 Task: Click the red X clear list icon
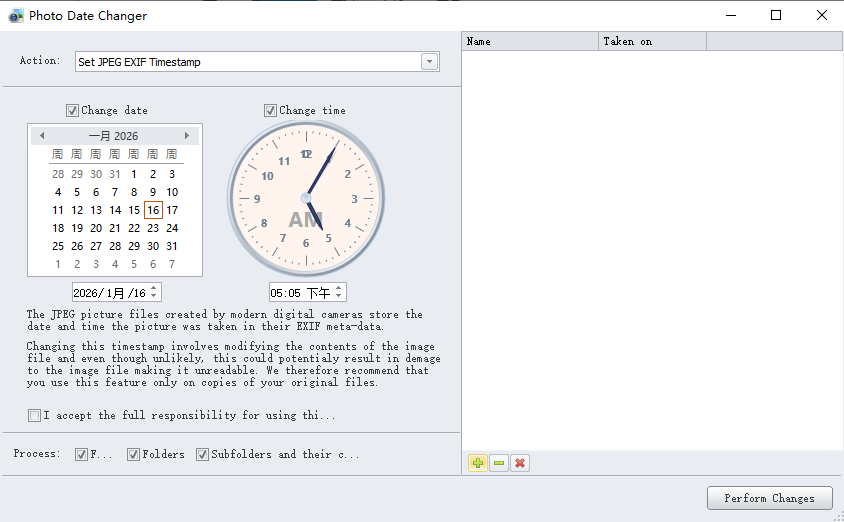tap(520, 463)
